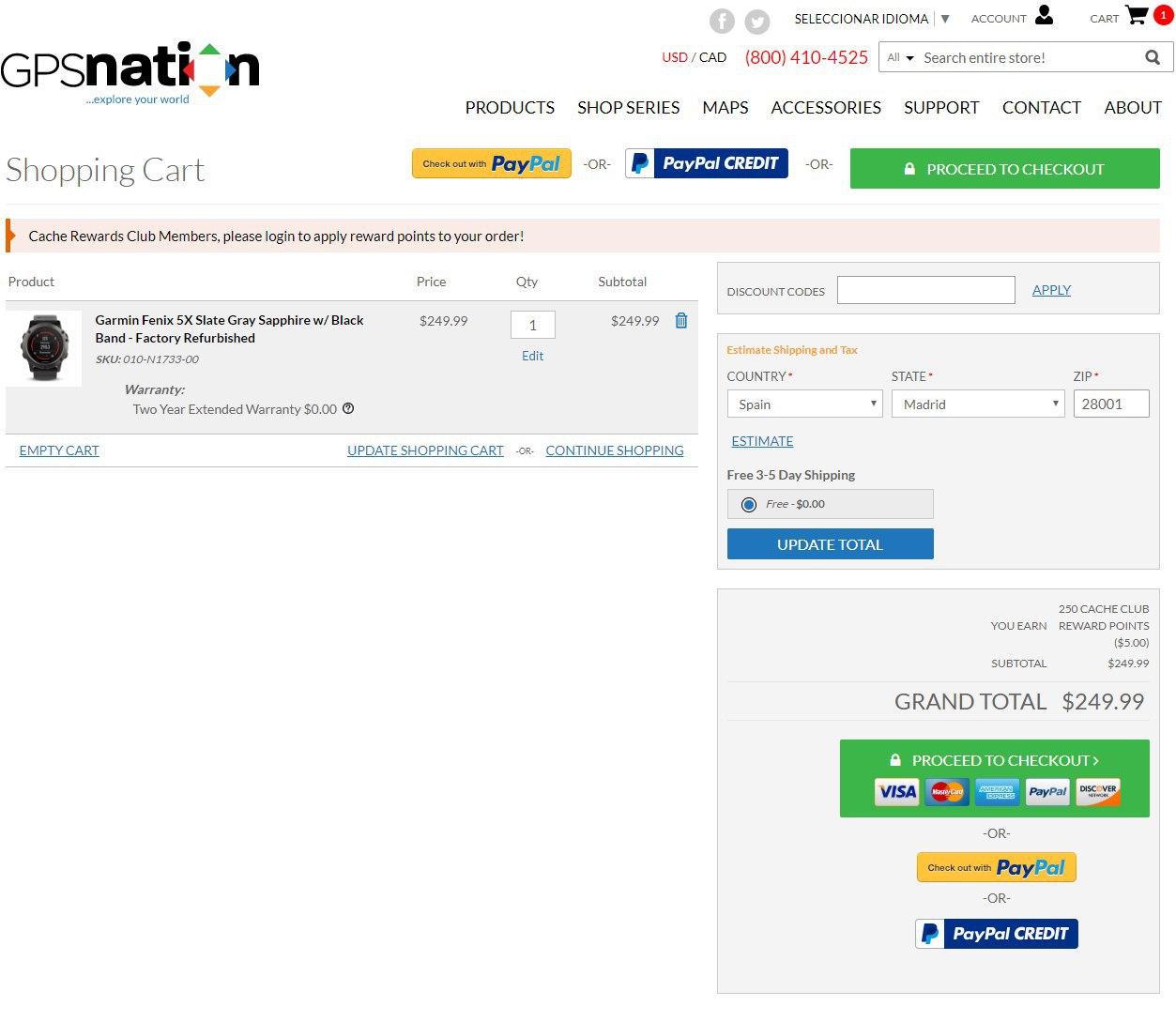Click cart item count badge
The image size is (1176, 1022).
click(x=1163, y=15)
